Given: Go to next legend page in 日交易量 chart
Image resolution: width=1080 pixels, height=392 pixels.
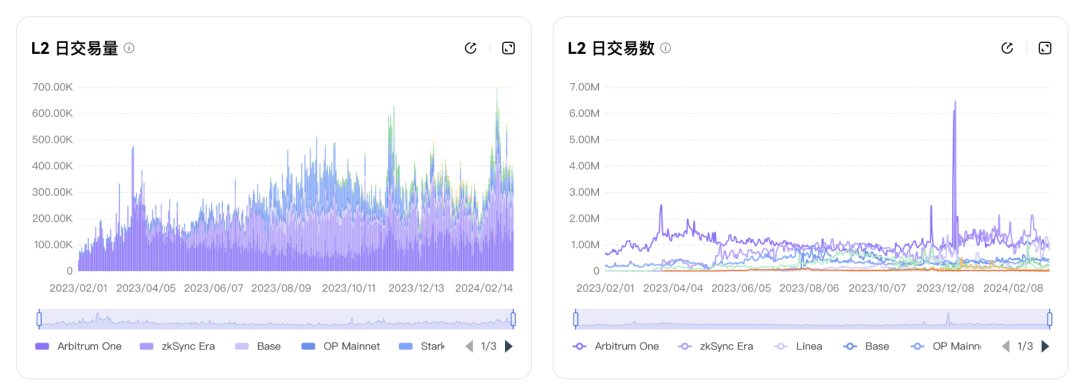Looking at the screenshot, I should pyautogui.click(x=509, y=347).
